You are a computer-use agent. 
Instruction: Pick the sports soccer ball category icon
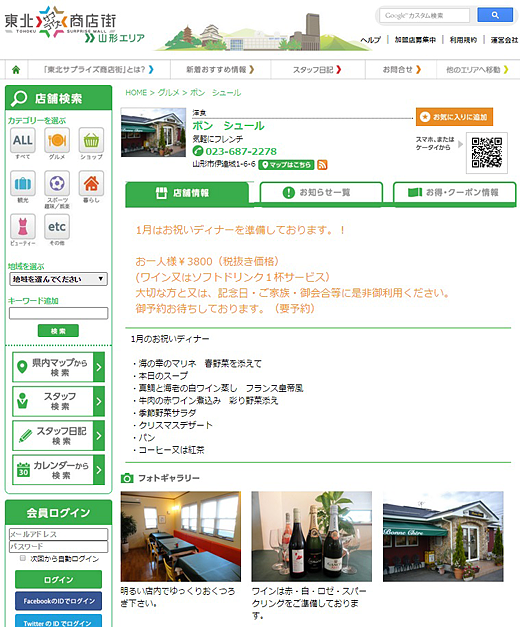pyautogui.click(x=57, y=184)
